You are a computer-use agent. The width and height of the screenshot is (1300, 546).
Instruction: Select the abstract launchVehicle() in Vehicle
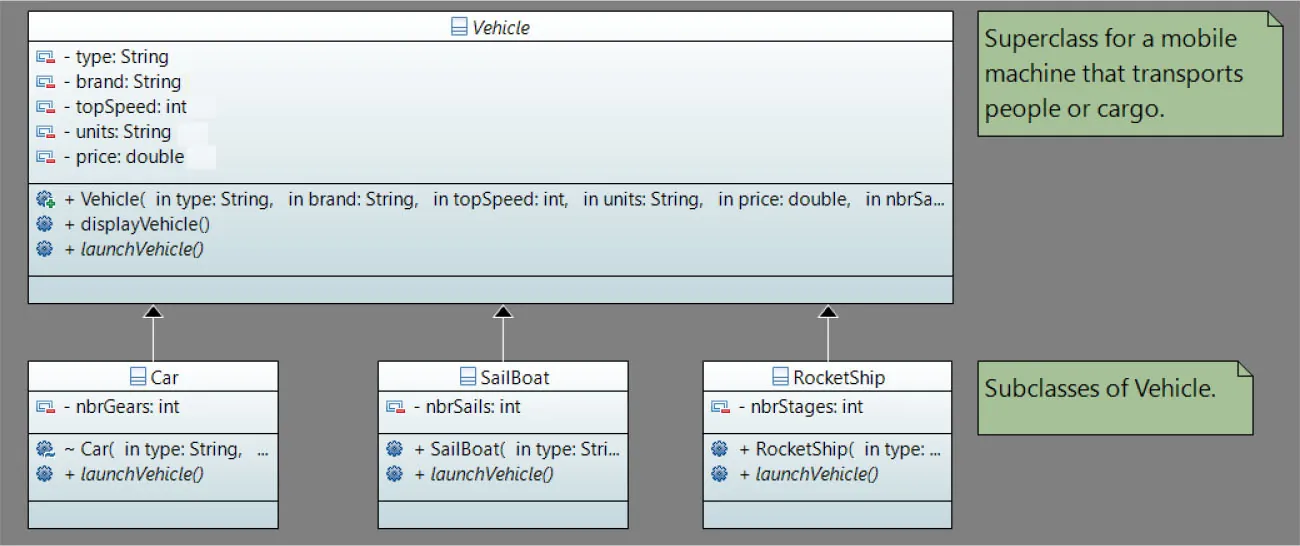pos(134,249)
